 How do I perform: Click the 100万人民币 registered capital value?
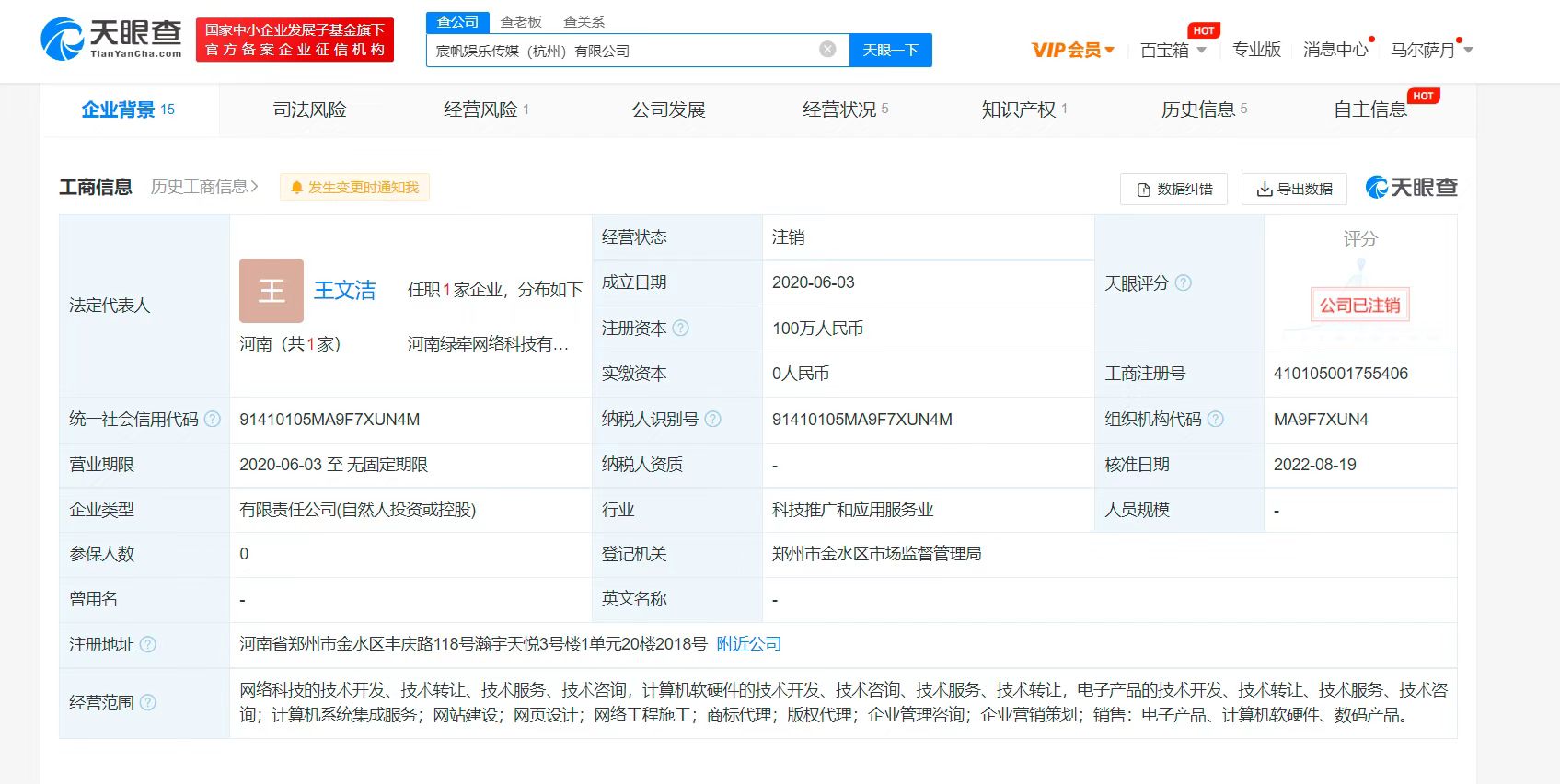tap(817, 329)
